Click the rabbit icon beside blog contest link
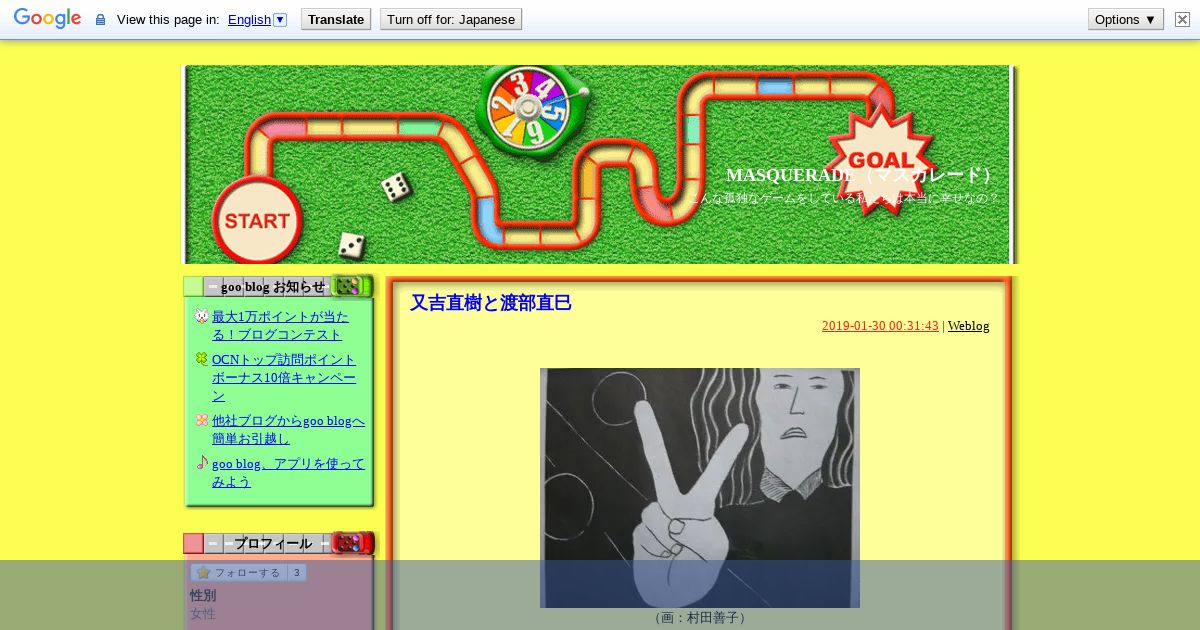The image size is (1200, 630). [201, 317]
